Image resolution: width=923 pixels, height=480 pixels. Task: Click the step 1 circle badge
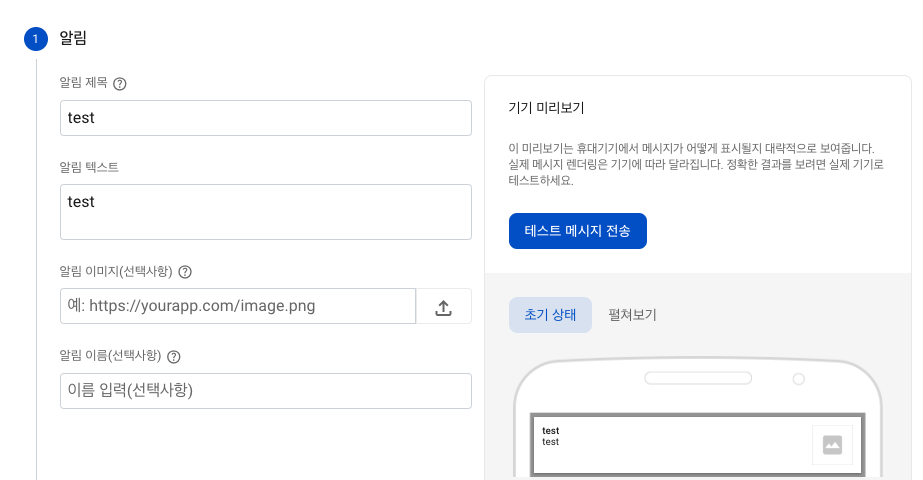36,39
